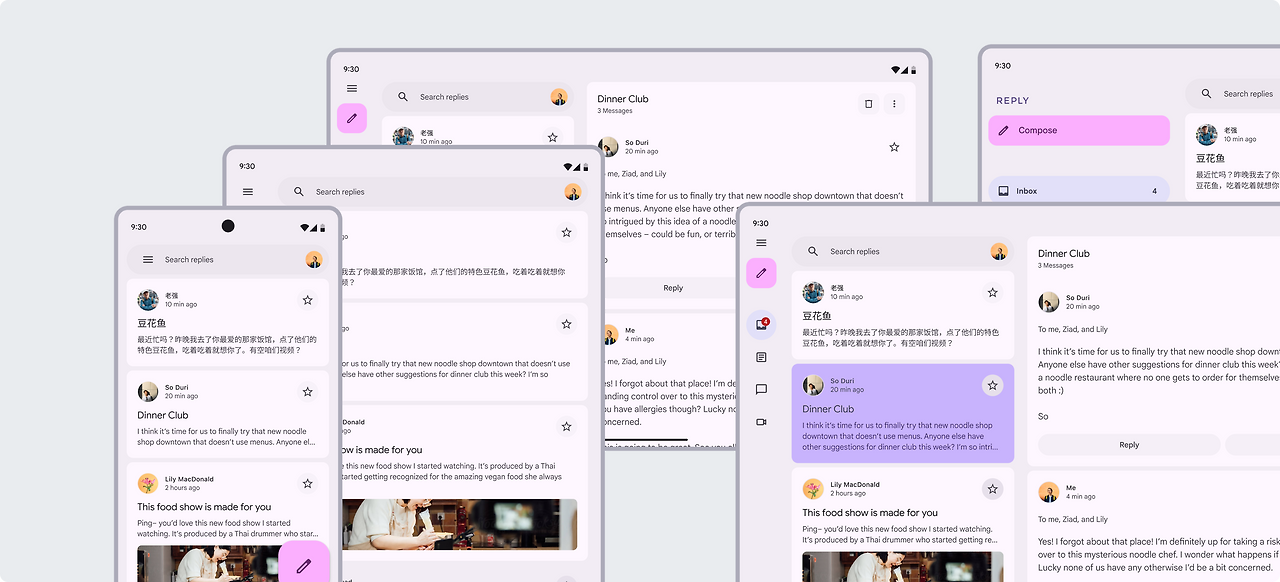This screenshot has width=1280, height=582.
Task: Click the search magnifier on the foldable device
Action: point(298,192)
